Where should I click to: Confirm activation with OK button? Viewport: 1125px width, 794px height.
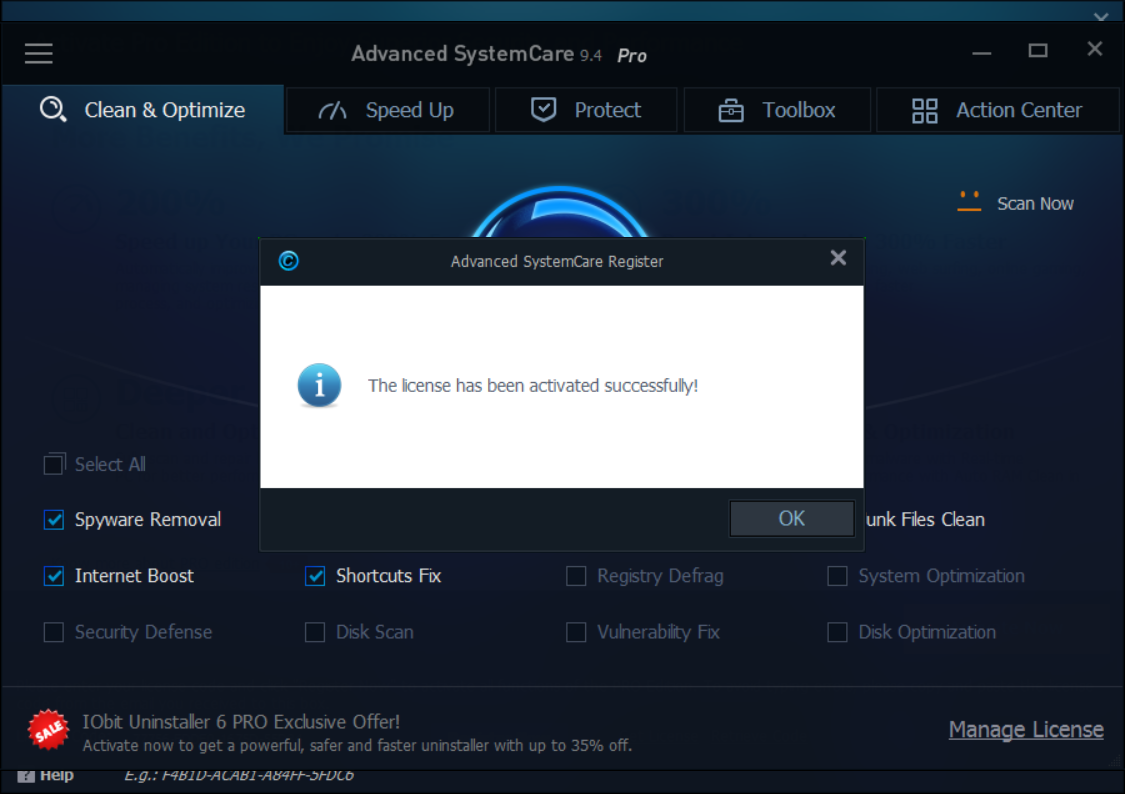tap(792, 519)
